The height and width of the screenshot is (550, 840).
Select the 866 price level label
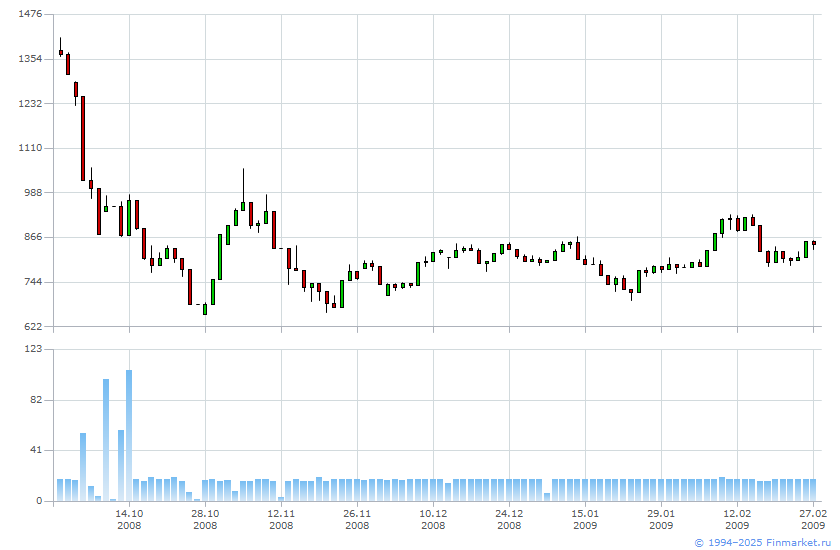32,237
